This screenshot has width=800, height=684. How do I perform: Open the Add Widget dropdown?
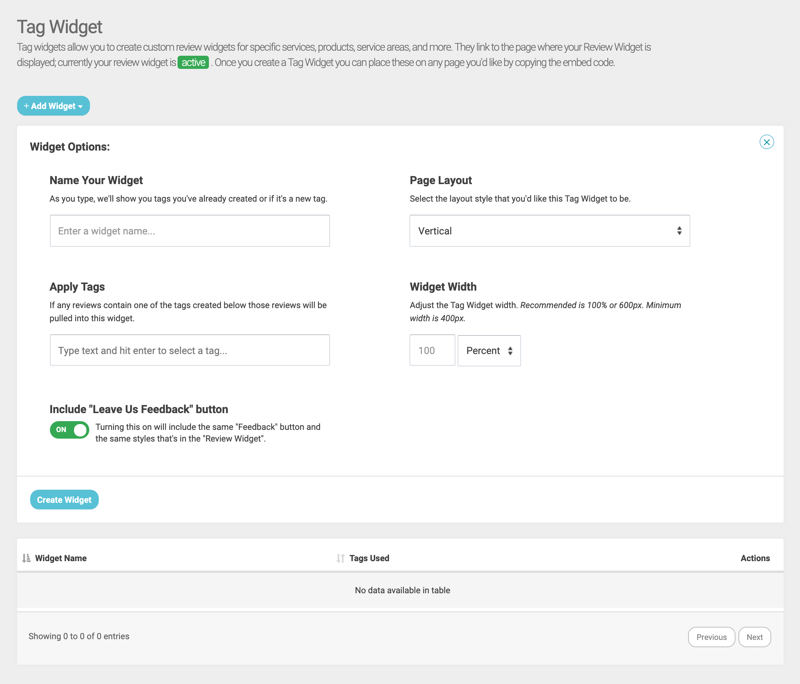(x=53, y=106)
